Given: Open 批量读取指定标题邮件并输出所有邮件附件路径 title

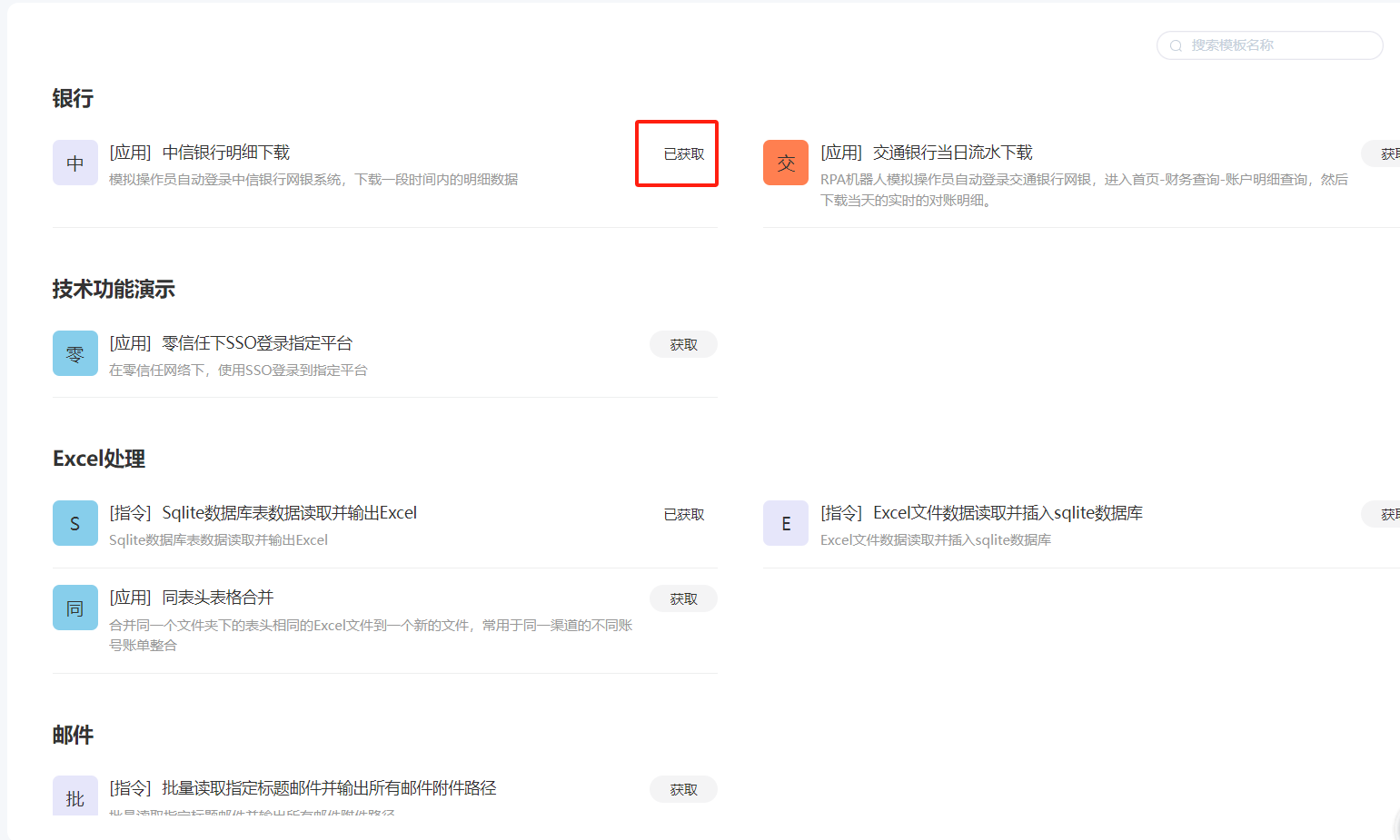Looking at the screenshot, I should pyautogui.click(x=329, y=788).
